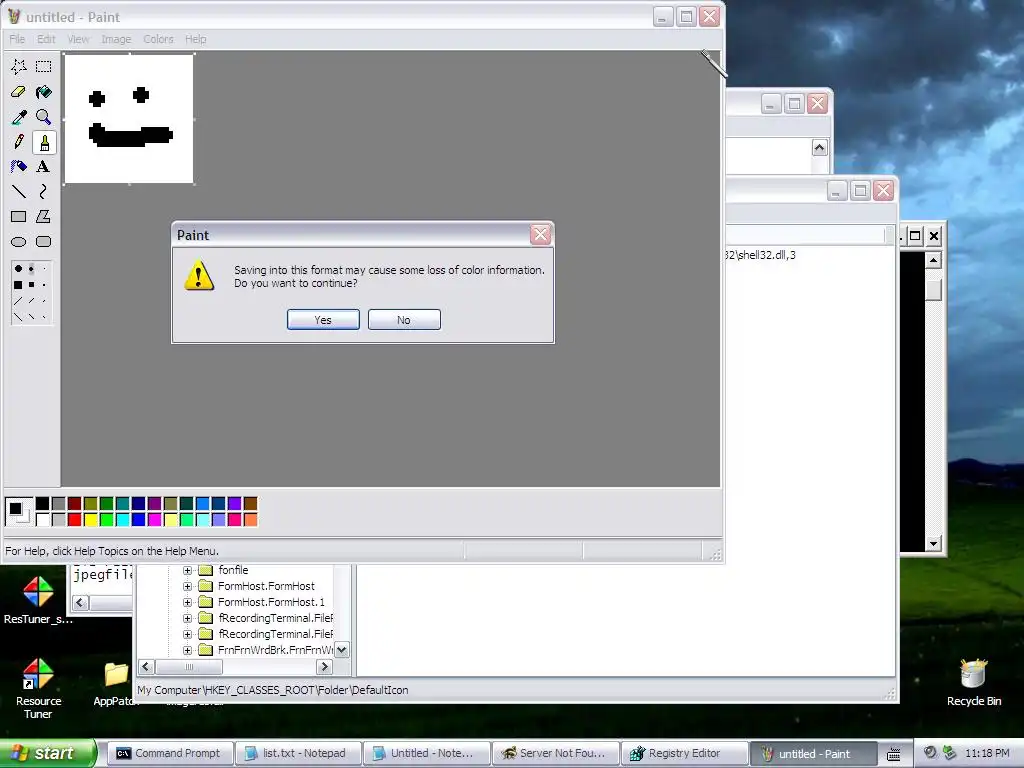Choose the small round brush shape
Viewport: 1024px width, 768px height.
(44, 268)
